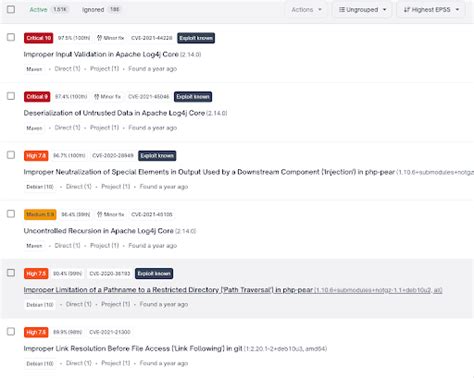The height and width of the screenshot is (378, 474).
Task: Click the 96.4% (99th) EPSS score
Action: coord(76,214)
